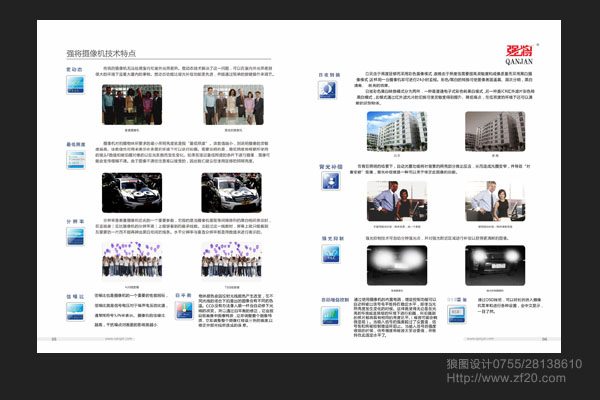Select the 背光补偿 section label

pyautogui.click(x=331, y=167)
